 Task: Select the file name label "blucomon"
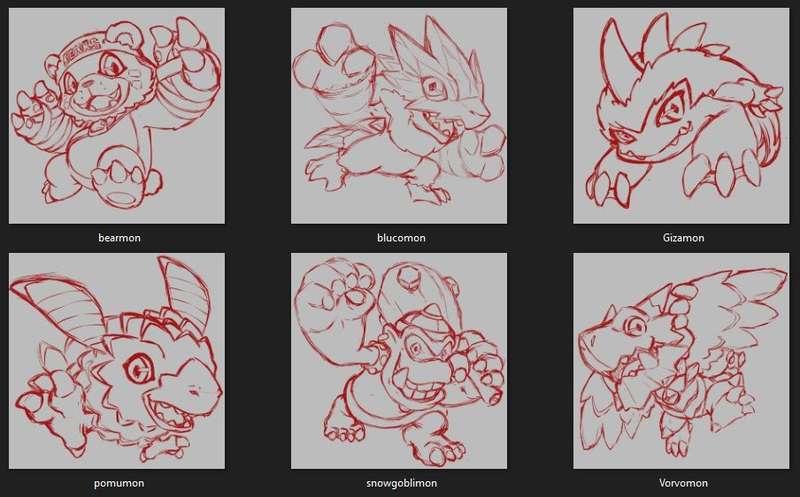[401, 238]
